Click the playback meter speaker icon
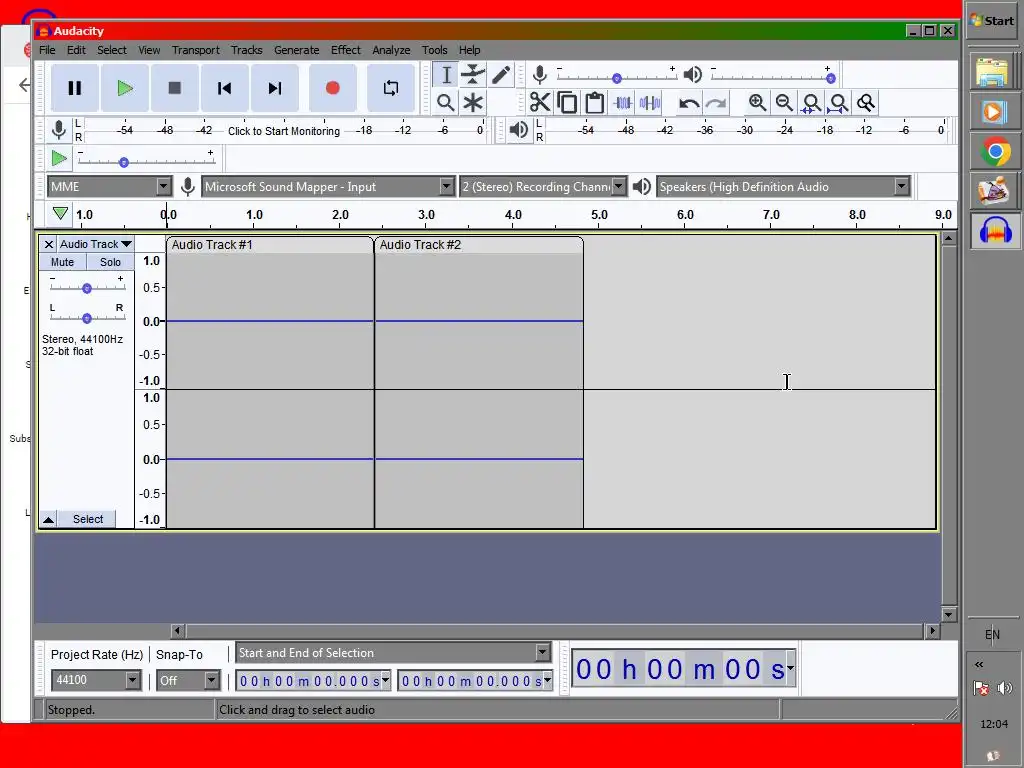This screenshot has width=1024, height=768. point(519,129)
